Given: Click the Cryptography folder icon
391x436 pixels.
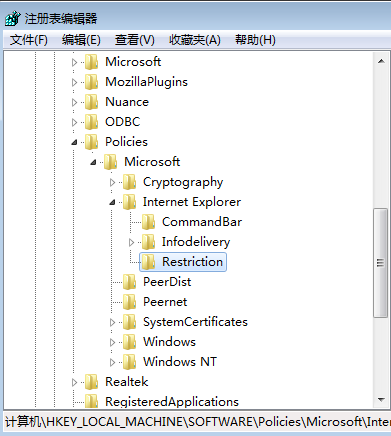Looking at the screenshot, I should [x=129, y=182].
